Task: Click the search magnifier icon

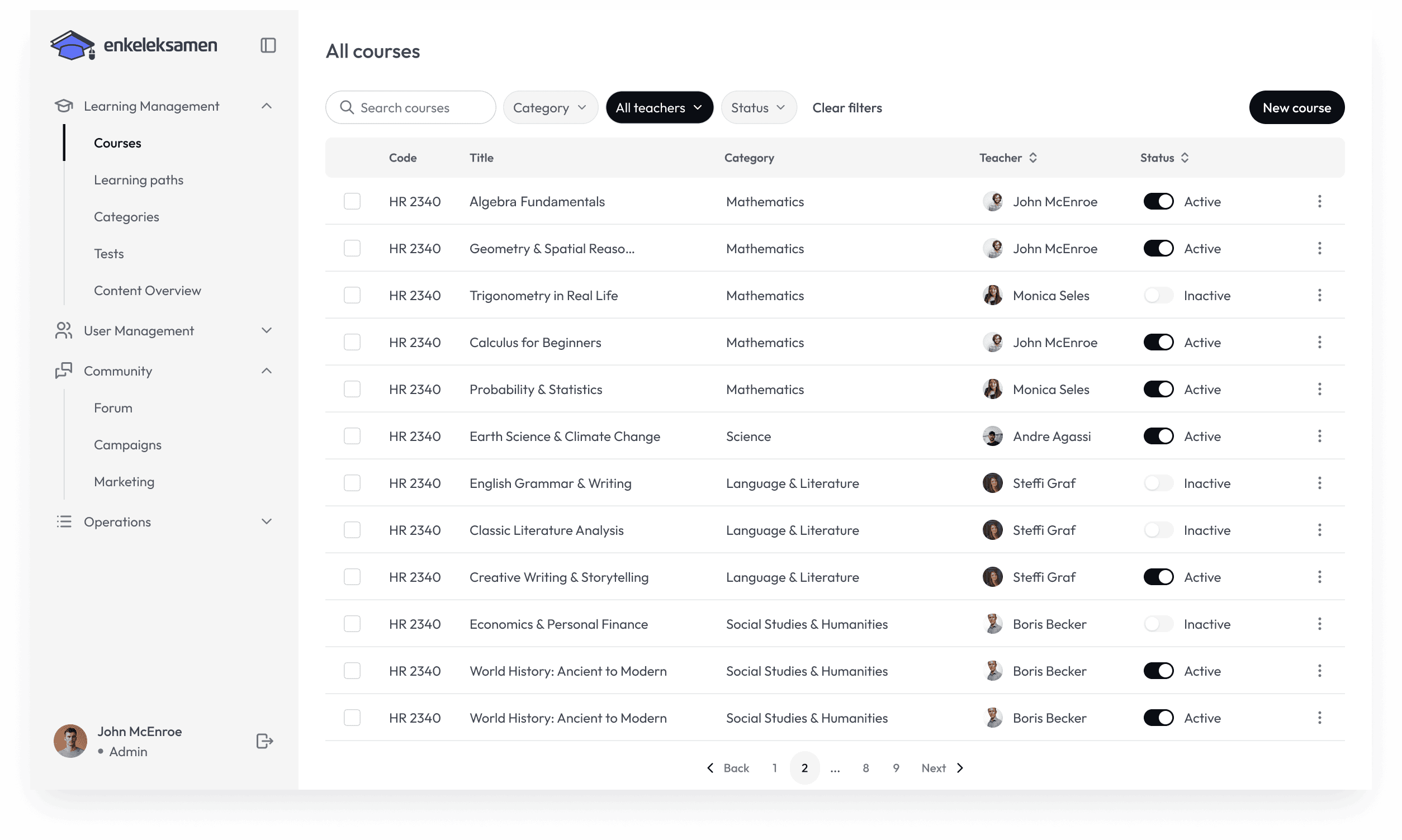Action: tap(347, 107)
